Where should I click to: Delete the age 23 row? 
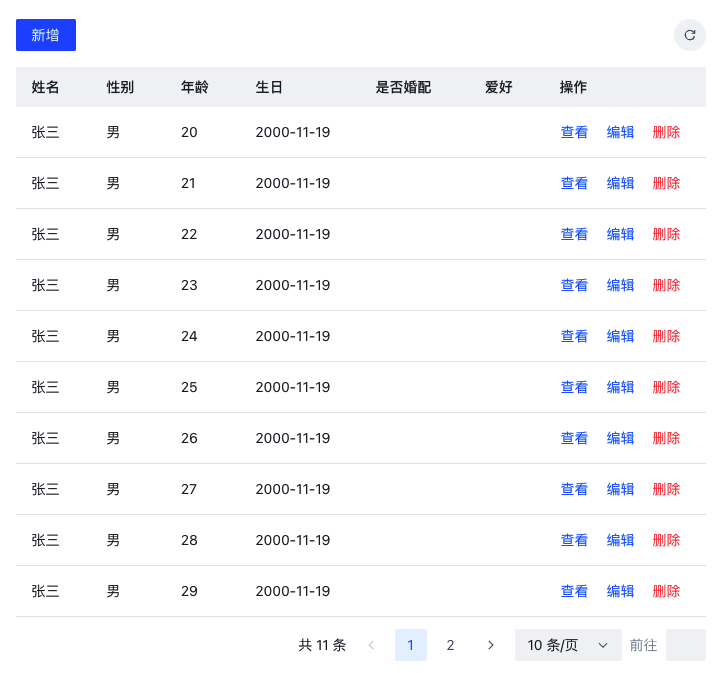(666, 285)
